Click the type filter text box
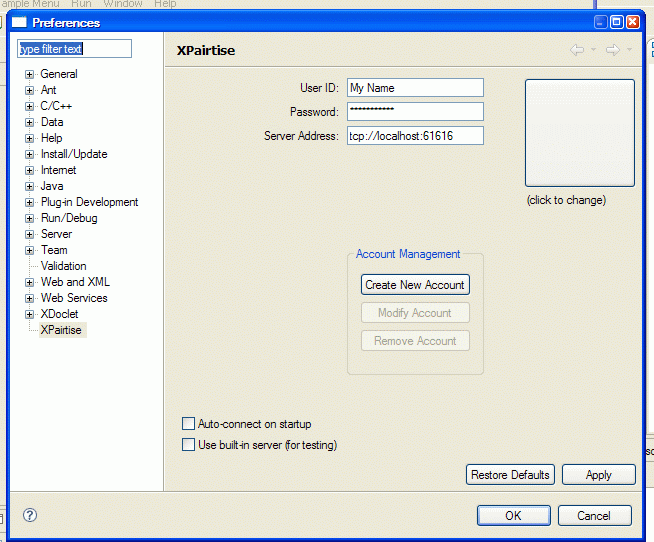This screenshot has width=654, height=542. (x=75, y=49)
